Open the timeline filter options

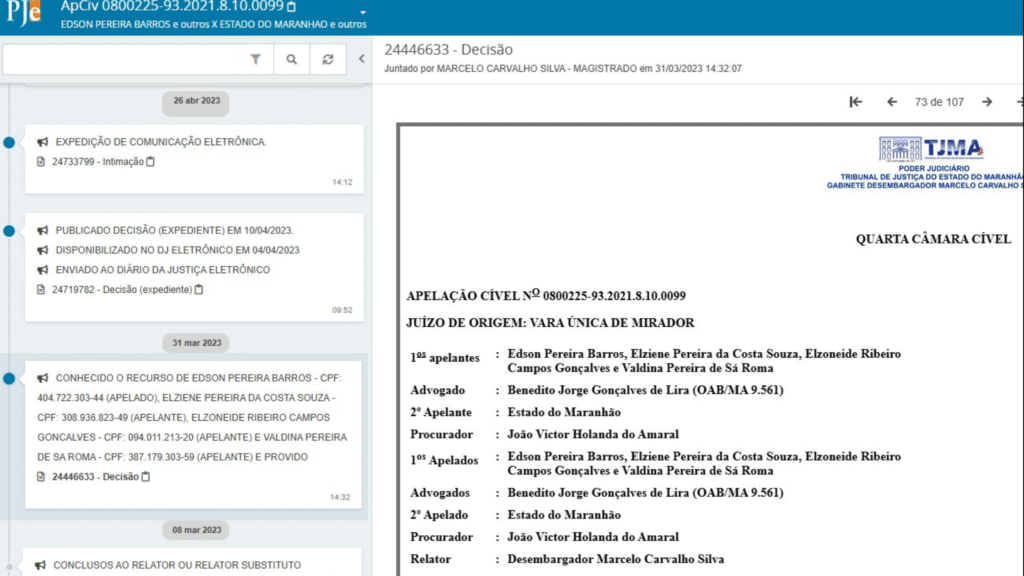255,60
